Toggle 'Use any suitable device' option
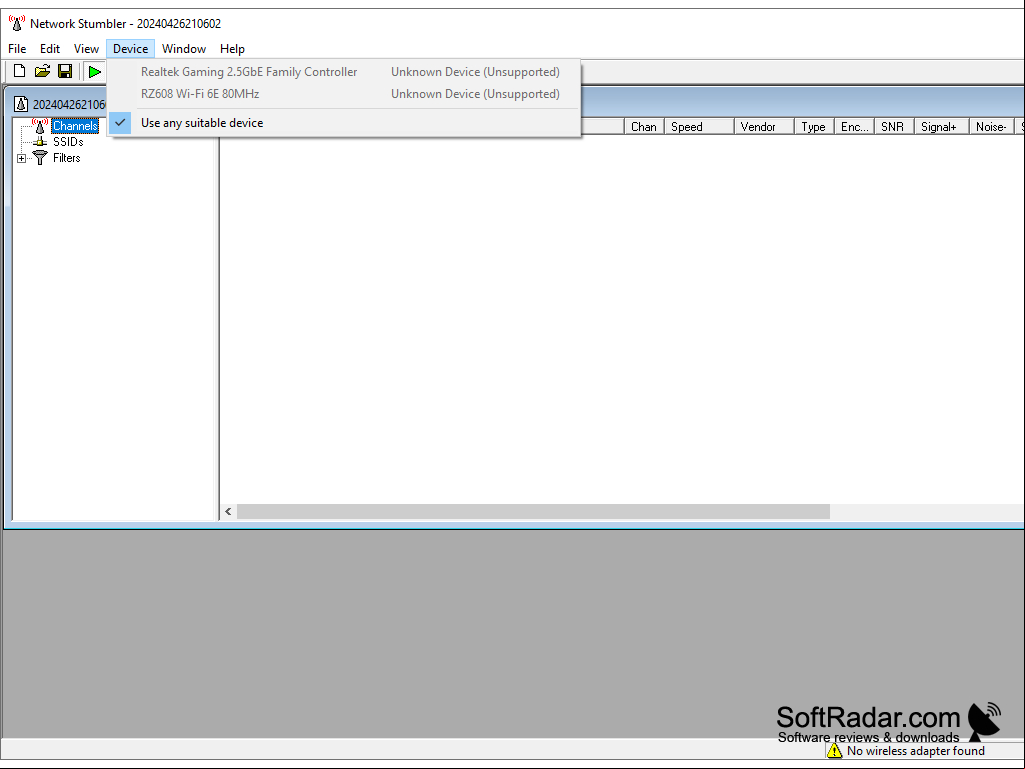 click(344, 123)
